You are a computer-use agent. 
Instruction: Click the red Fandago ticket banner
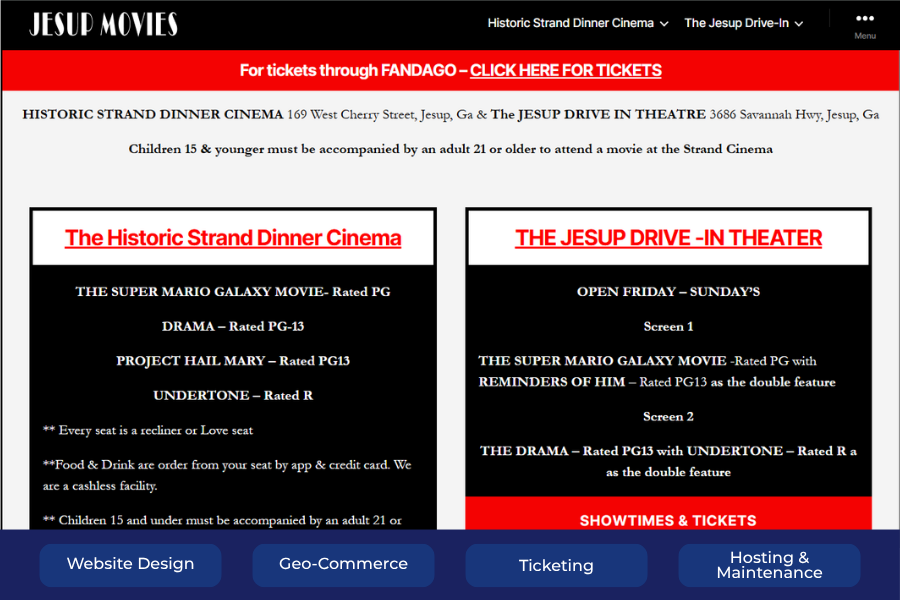[450, 70]
